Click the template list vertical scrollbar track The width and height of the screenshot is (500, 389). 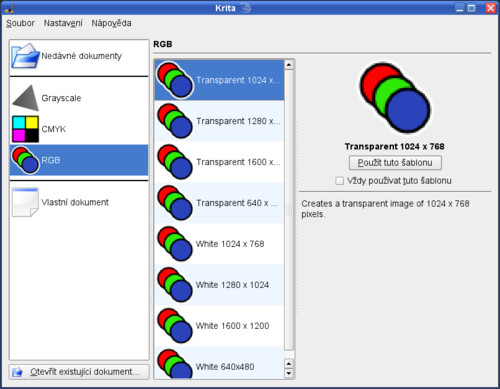coord(289,210)
